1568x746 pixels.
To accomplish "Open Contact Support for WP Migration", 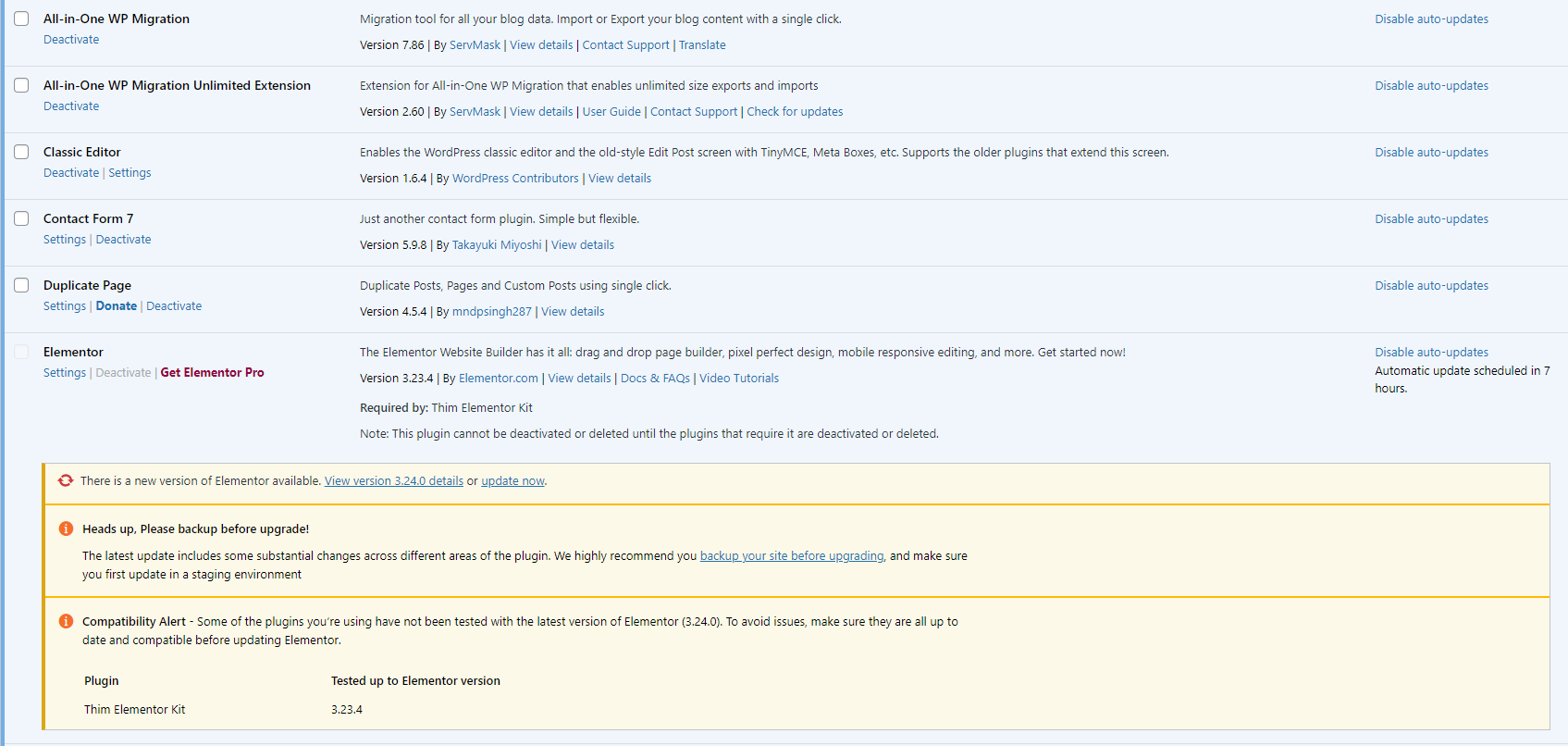I will [x=626, y=45].
